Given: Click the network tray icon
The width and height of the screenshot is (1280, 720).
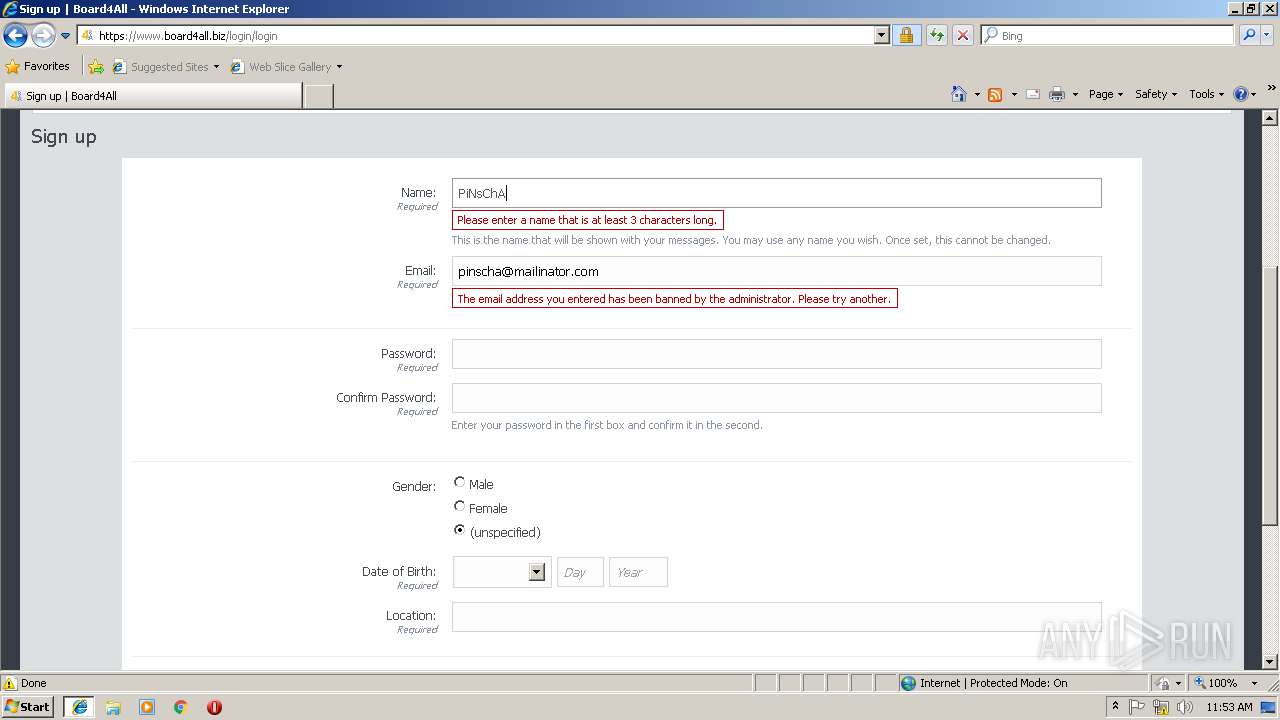Looking at the screenshot, I should [1161, 707].
